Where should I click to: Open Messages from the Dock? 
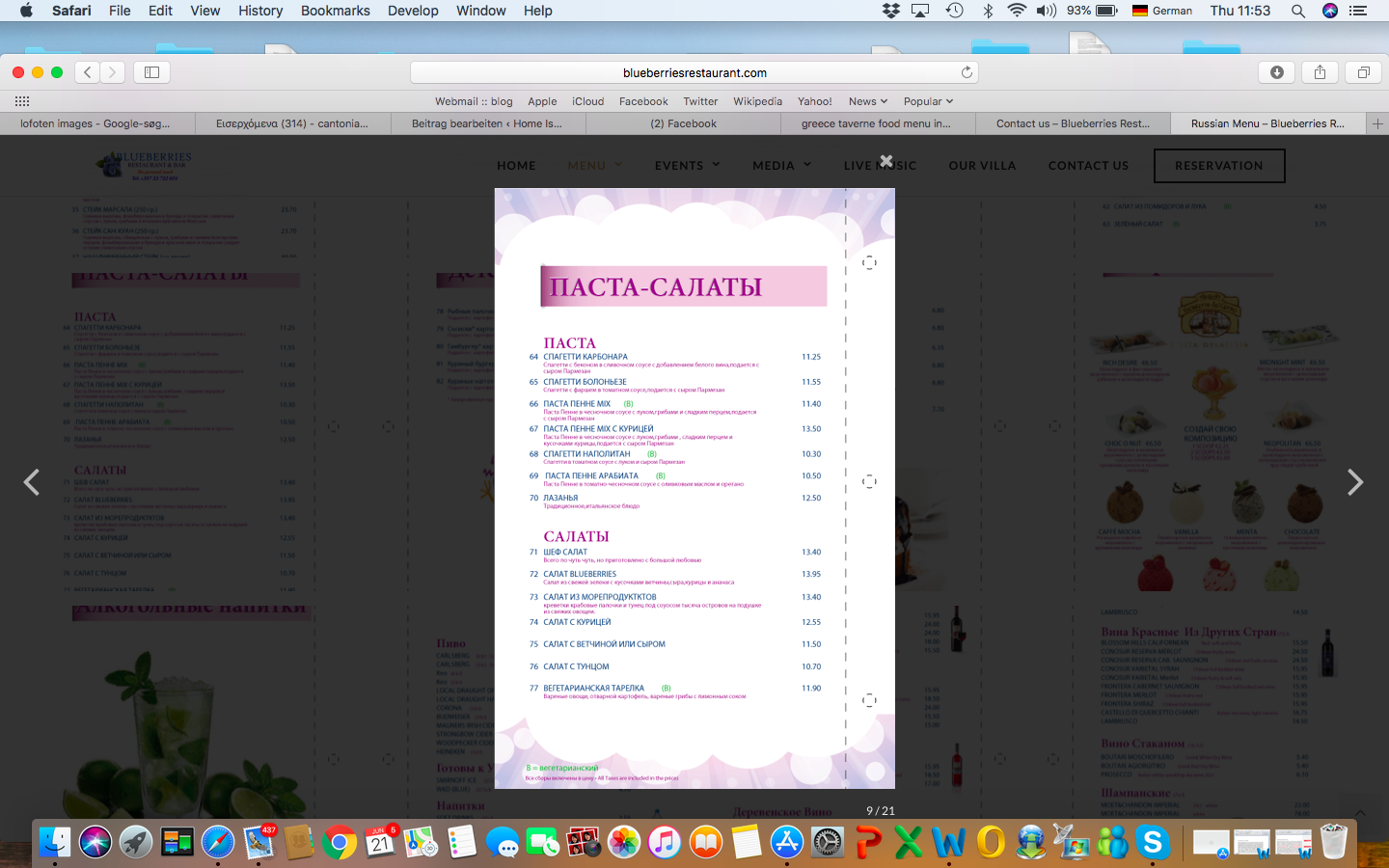click(503, 842)
